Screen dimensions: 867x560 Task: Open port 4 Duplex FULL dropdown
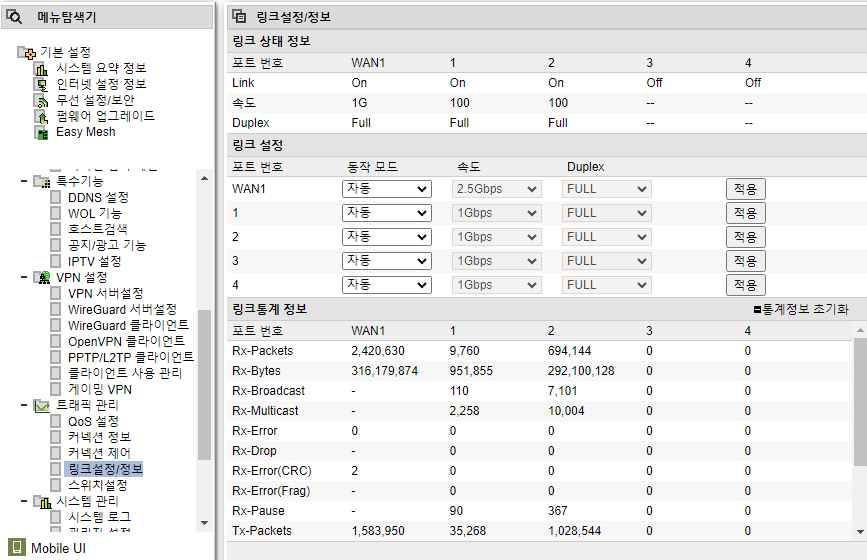click(607, 285)
